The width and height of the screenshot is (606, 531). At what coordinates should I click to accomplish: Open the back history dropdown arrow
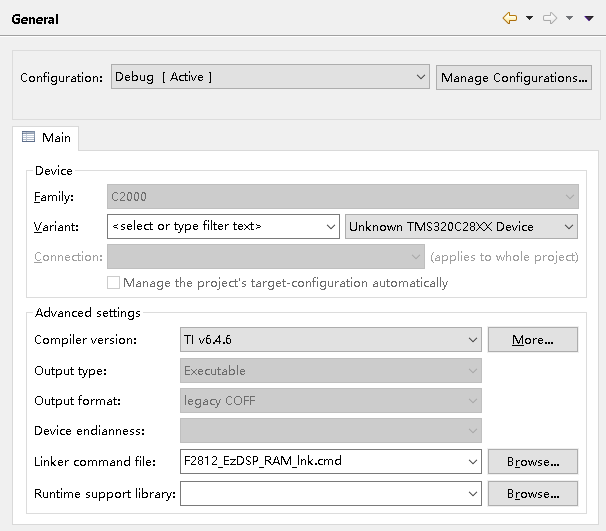tap(529, 18)
